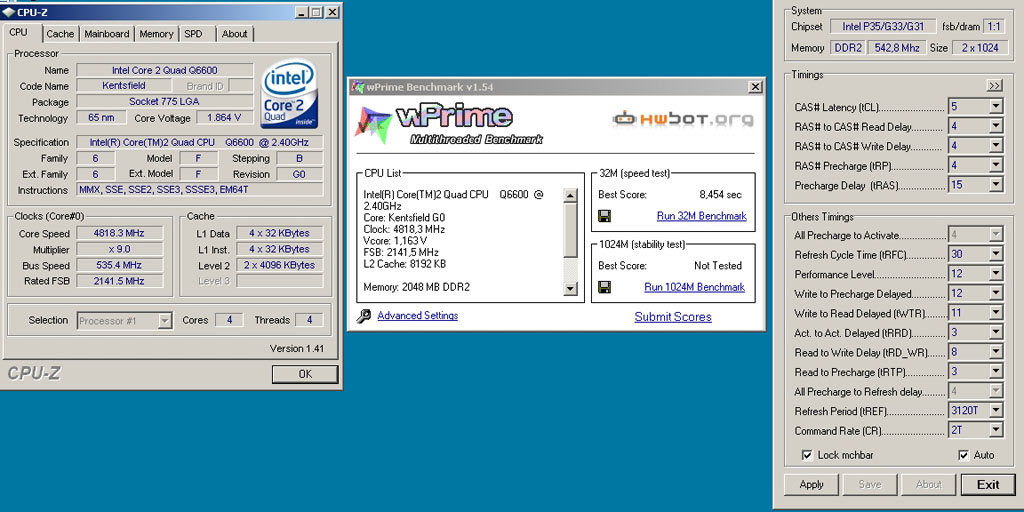Click the Chipset field Intel P35/G33/G31
This screenshot has width=1024, height=512.
point(882,27)
